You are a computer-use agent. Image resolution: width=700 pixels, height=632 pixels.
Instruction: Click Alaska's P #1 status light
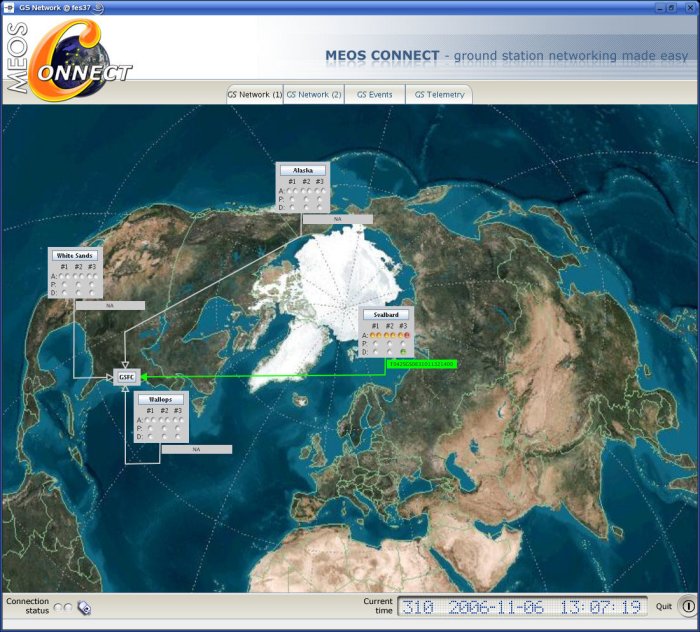point(292,198)
